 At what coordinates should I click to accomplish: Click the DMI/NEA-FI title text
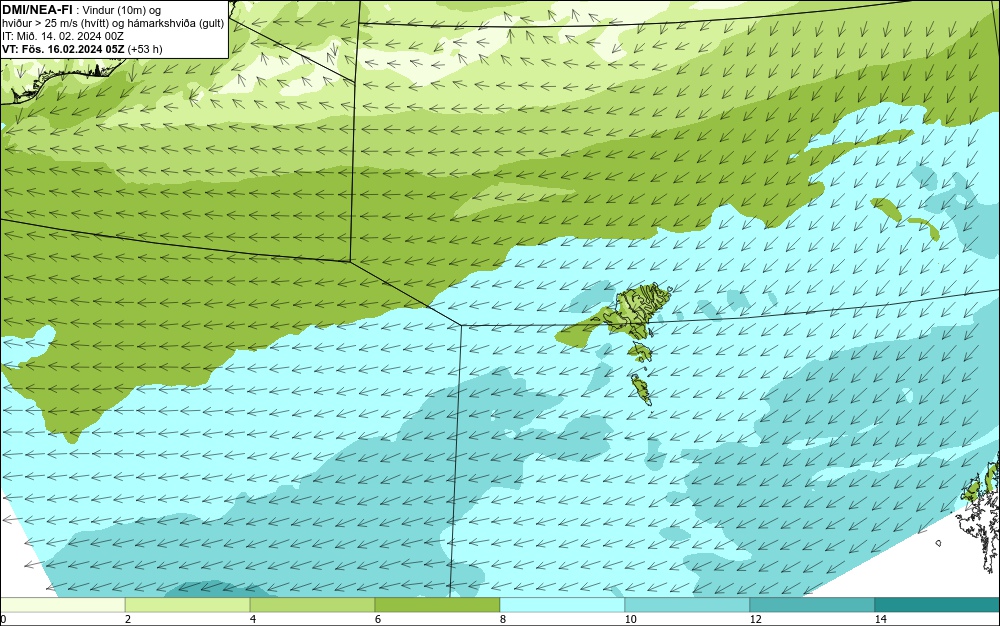pyautogui.click(x=37, y=9)
